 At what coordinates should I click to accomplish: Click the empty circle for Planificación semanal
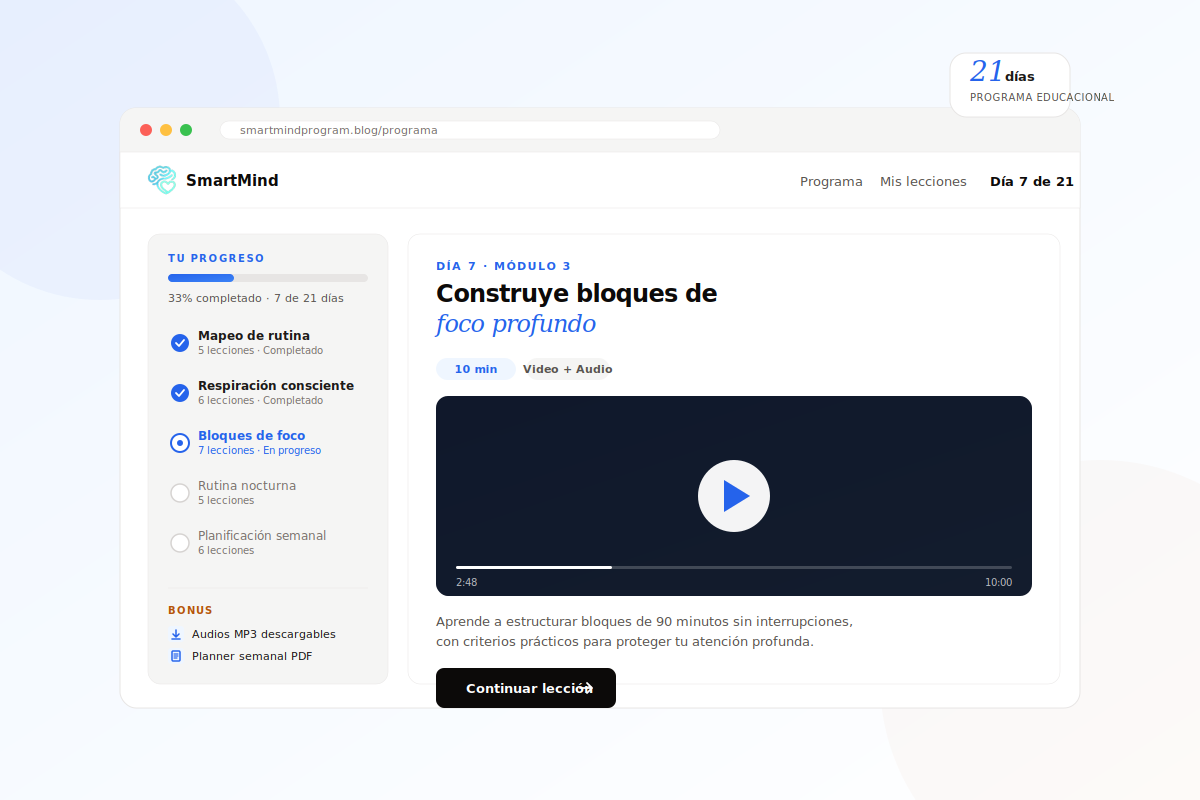pos(180,543)
